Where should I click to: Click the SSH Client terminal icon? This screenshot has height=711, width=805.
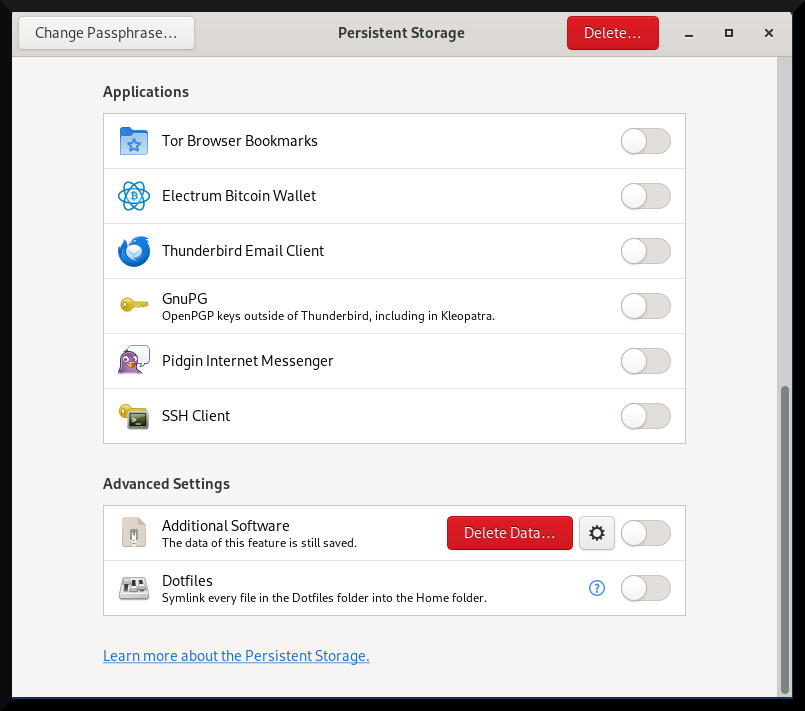tap(133, 416)
